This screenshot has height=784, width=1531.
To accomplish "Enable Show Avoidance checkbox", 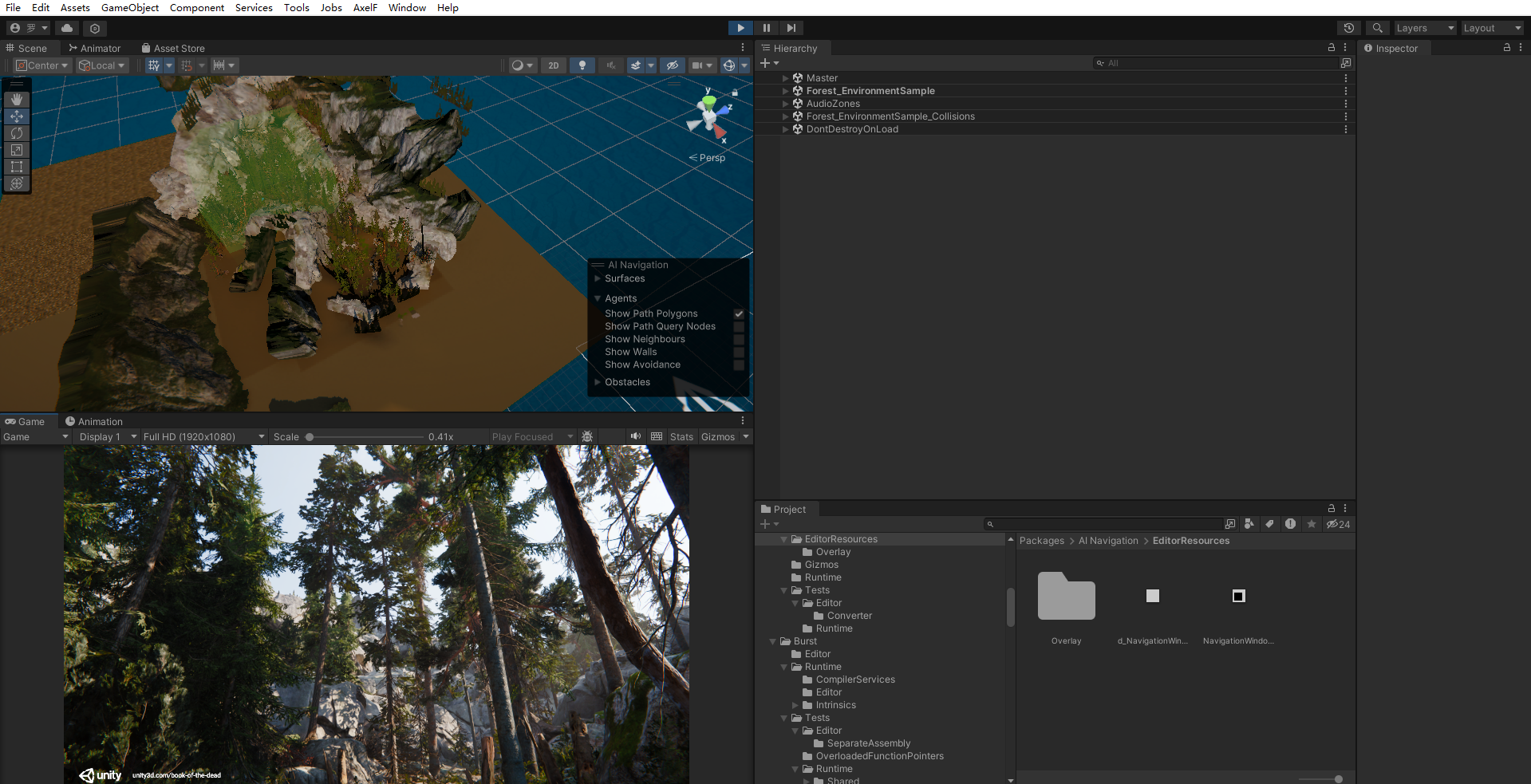I will click(x=739, y=364).
